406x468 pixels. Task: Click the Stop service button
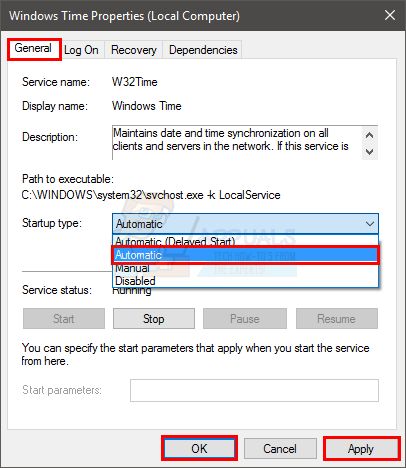pyautogui.click(x=154, y=319)
